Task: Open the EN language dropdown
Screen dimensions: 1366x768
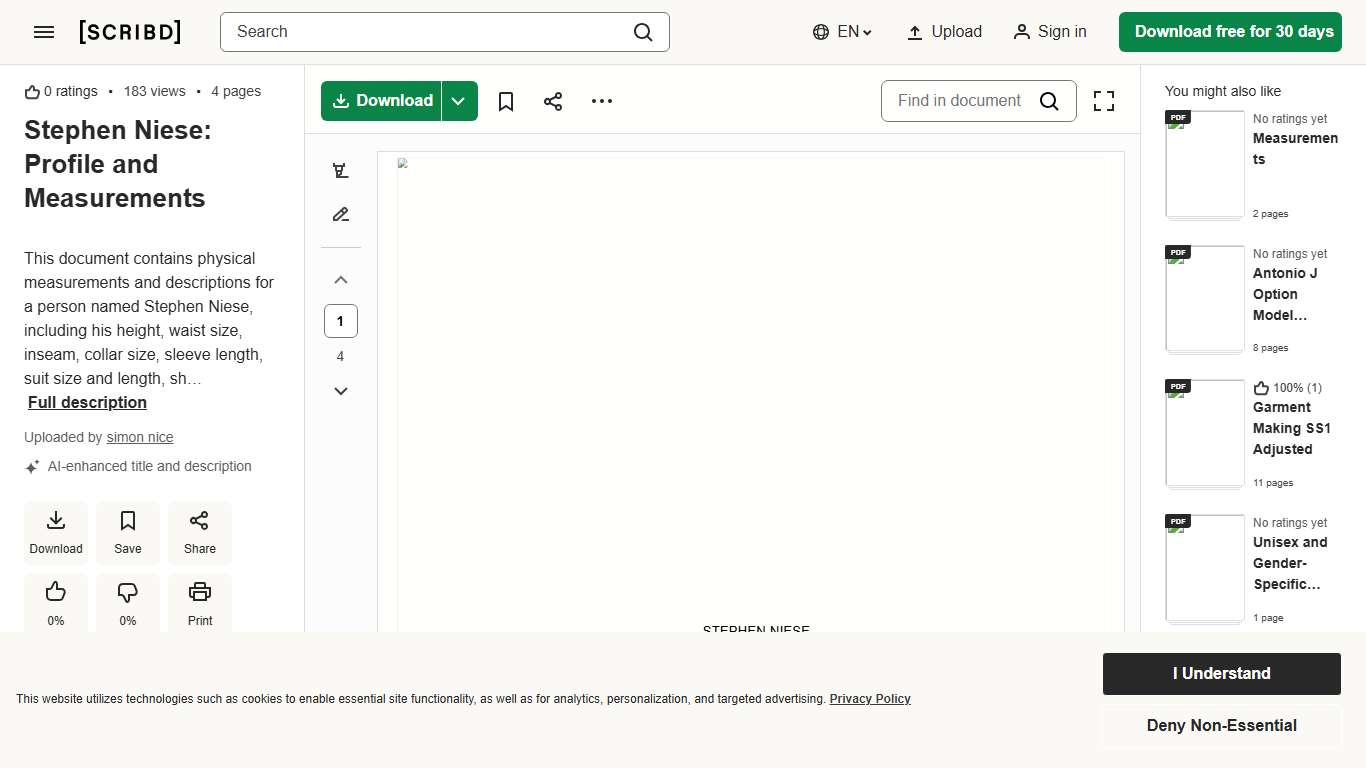Action: pos(843,32)
